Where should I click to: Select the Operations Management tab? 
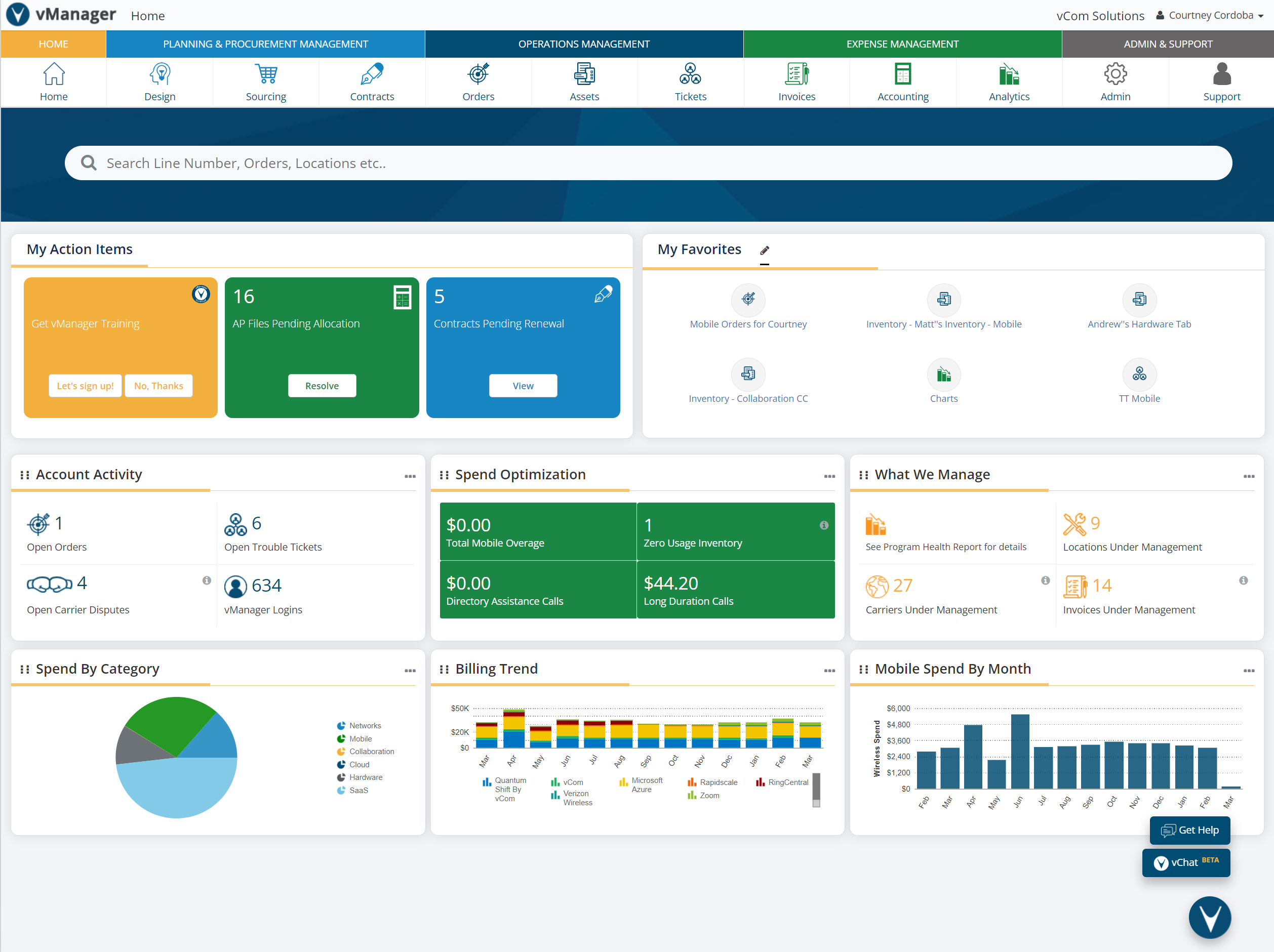coord(584,43)
